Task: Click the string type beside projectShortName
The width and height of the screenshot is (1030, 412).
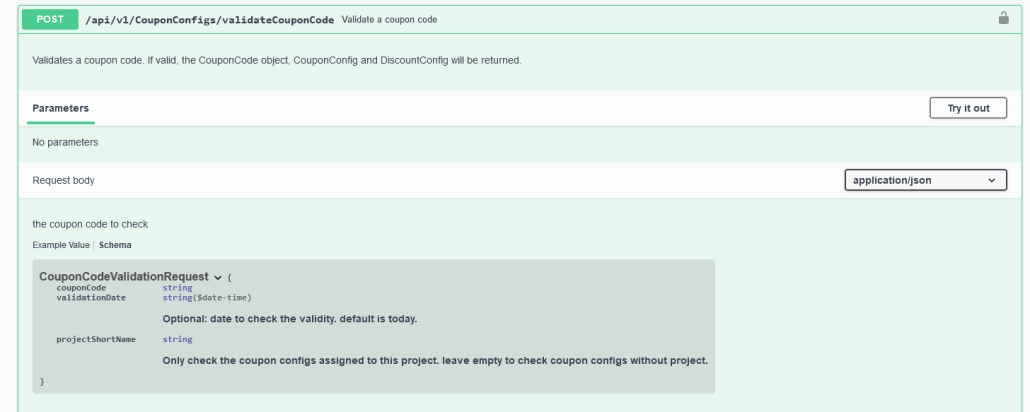Action: pos(177,340)
